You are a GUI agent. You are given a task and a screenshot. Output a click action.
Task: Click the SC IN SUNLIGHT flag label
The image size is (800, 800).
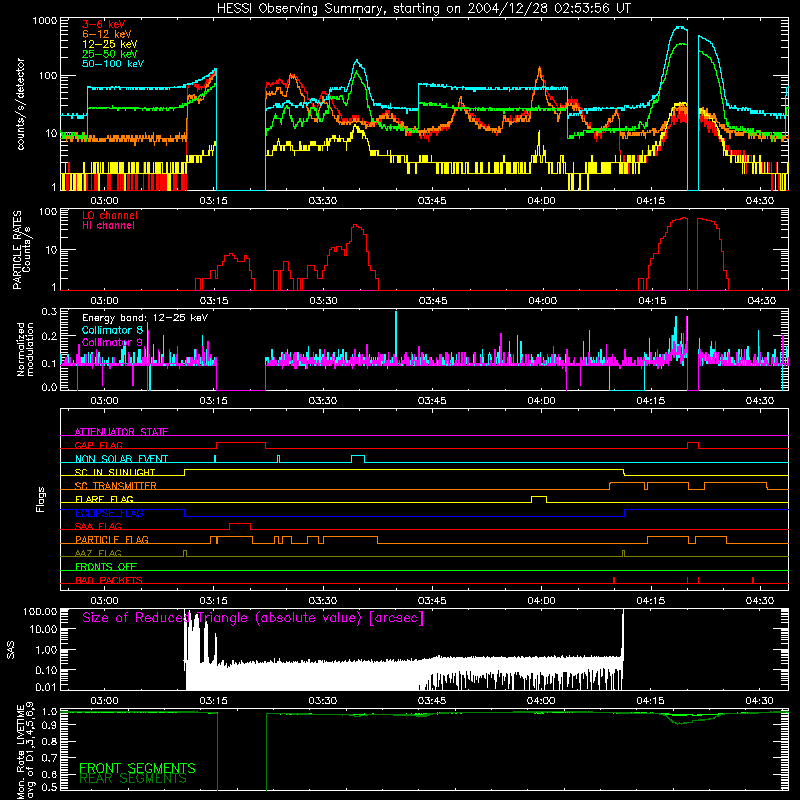(114, 472)
